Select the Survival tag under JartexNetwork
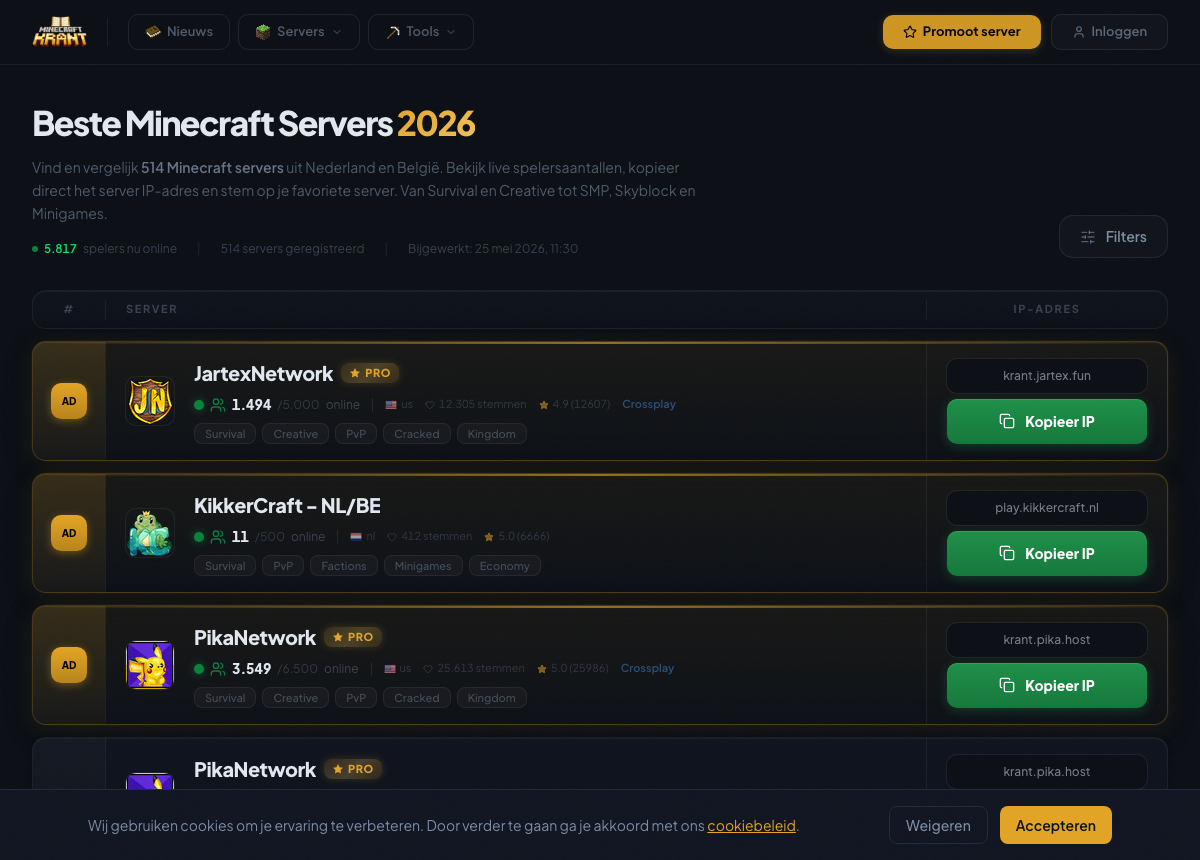This screenshot has width=1200, height=860. click(225, 434)
